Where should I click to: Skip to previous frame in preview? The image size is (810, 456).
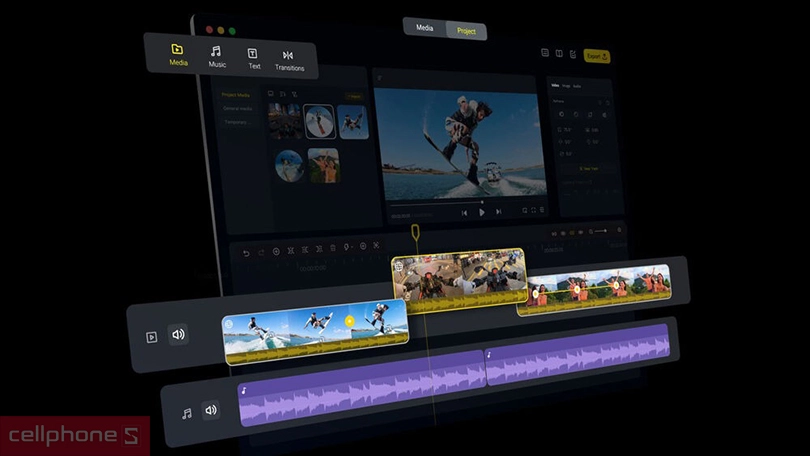point(464,212)
